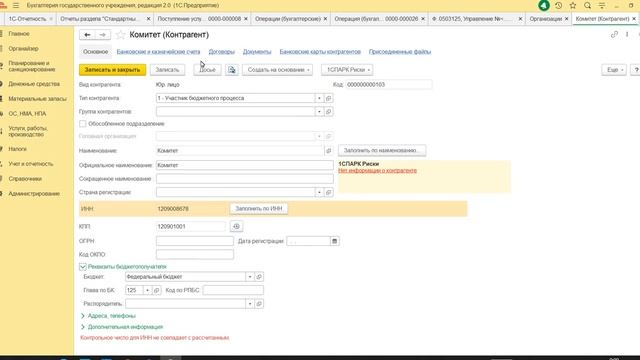
Task: Switch to Организации tab
Action: click(545, 19)
